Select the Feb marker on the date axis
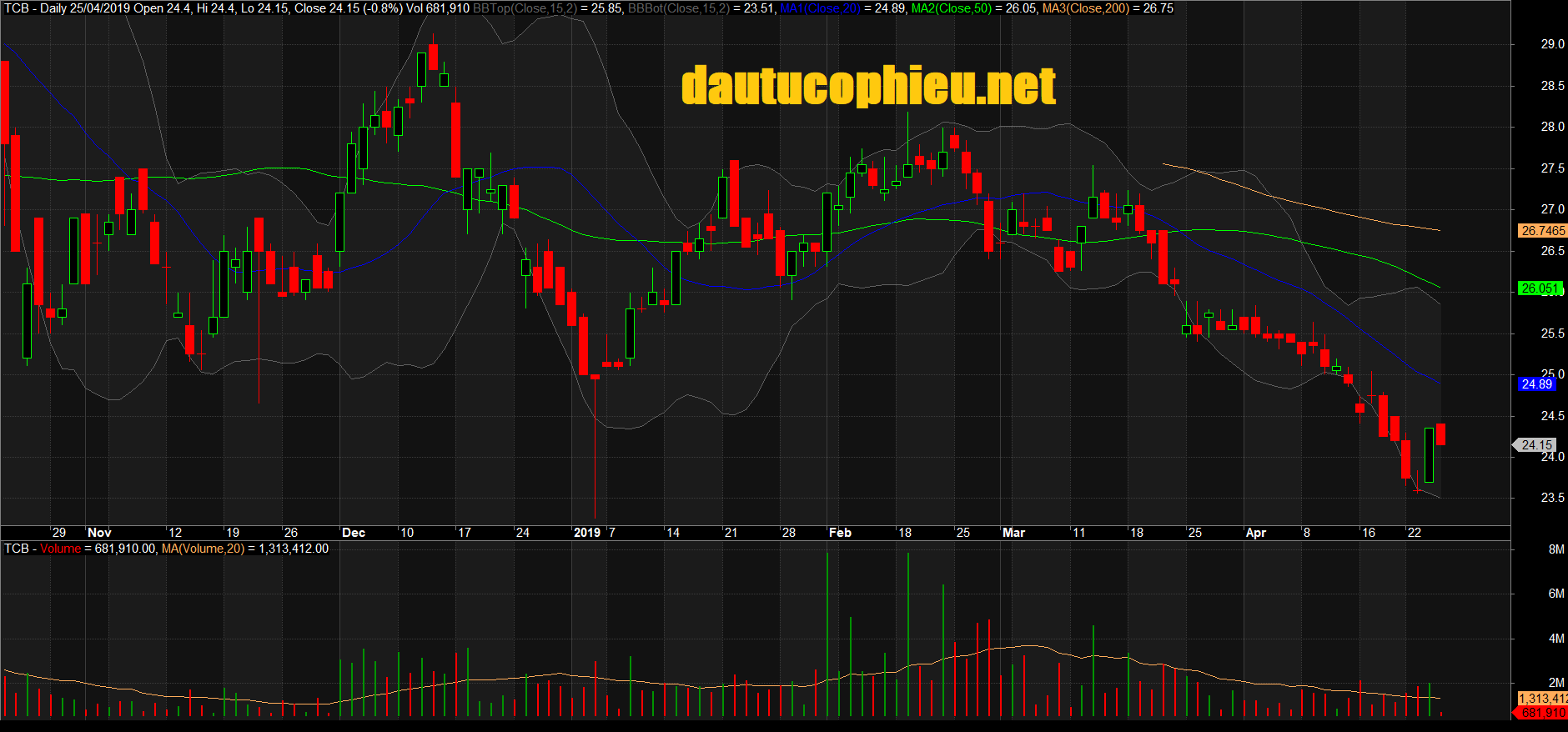 coord(840,533)
